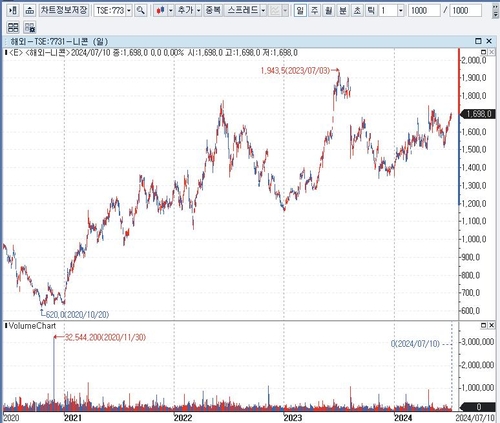The image size is (500, 423).
Task: Open the 스프레드 dropdown arrow
Action: tap(263, 11)
